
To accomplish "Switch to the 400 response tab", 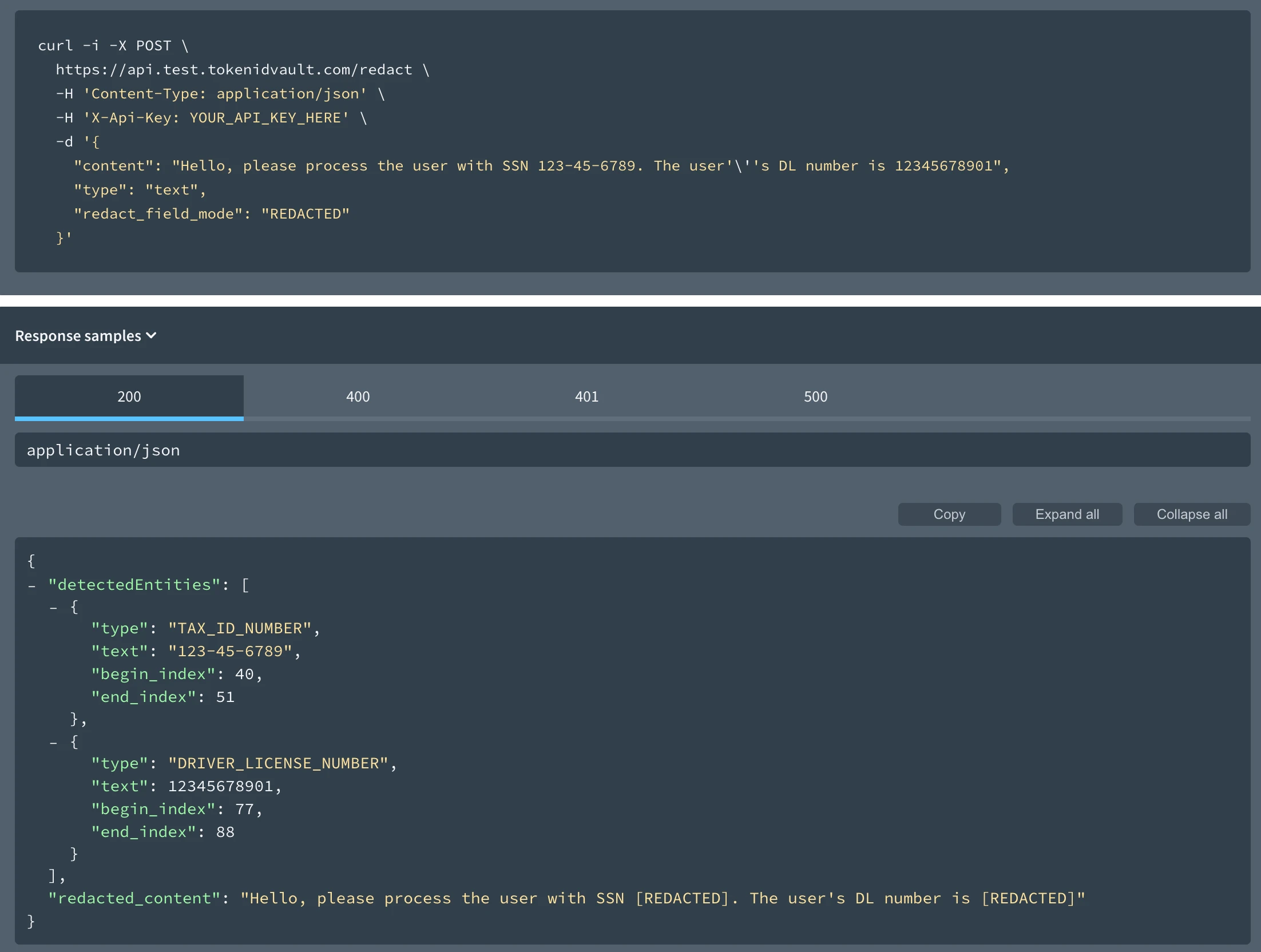I will tap(358, 396).
